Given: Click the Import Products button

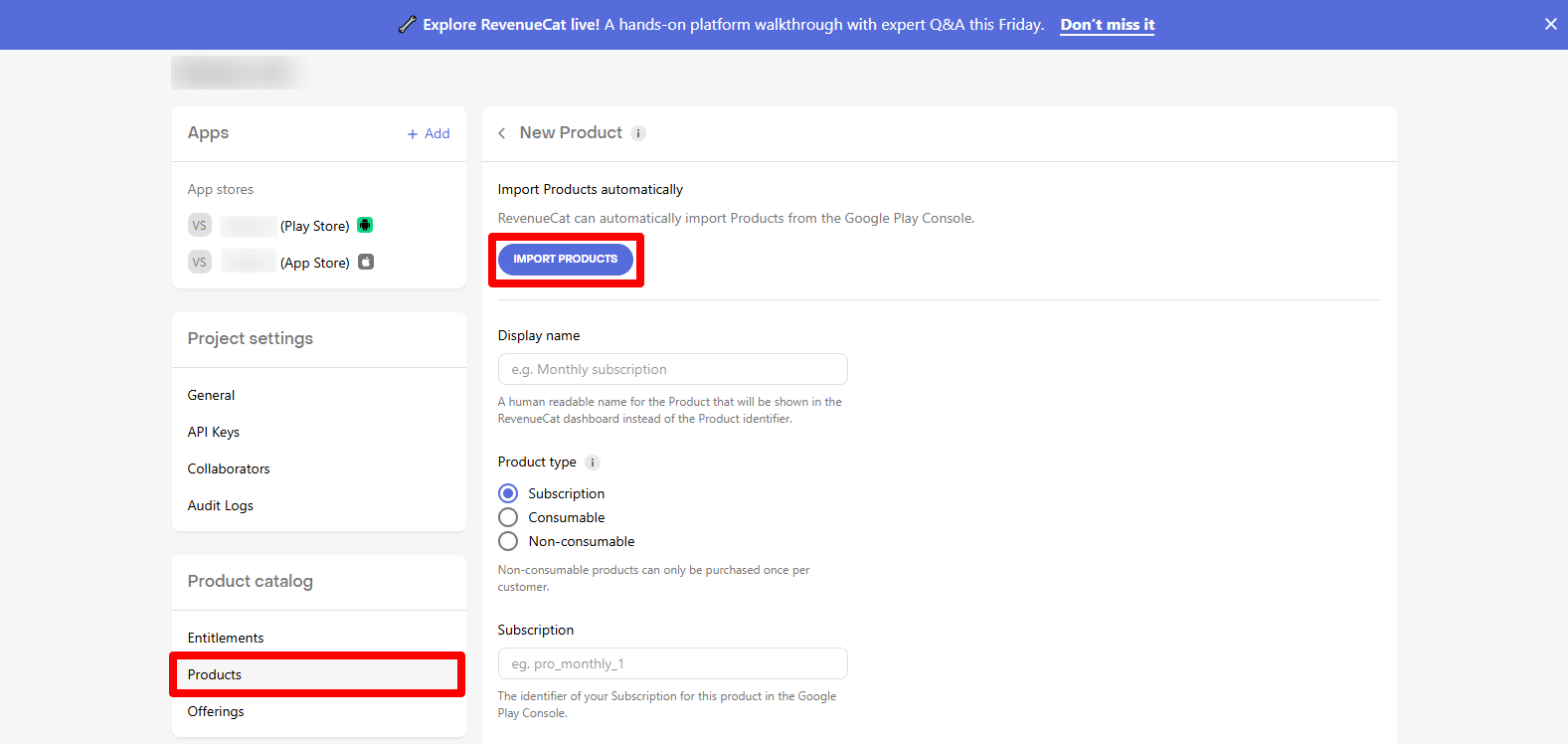Looking at the screenshot, I should pyautogui.click(x=566, y=259).
